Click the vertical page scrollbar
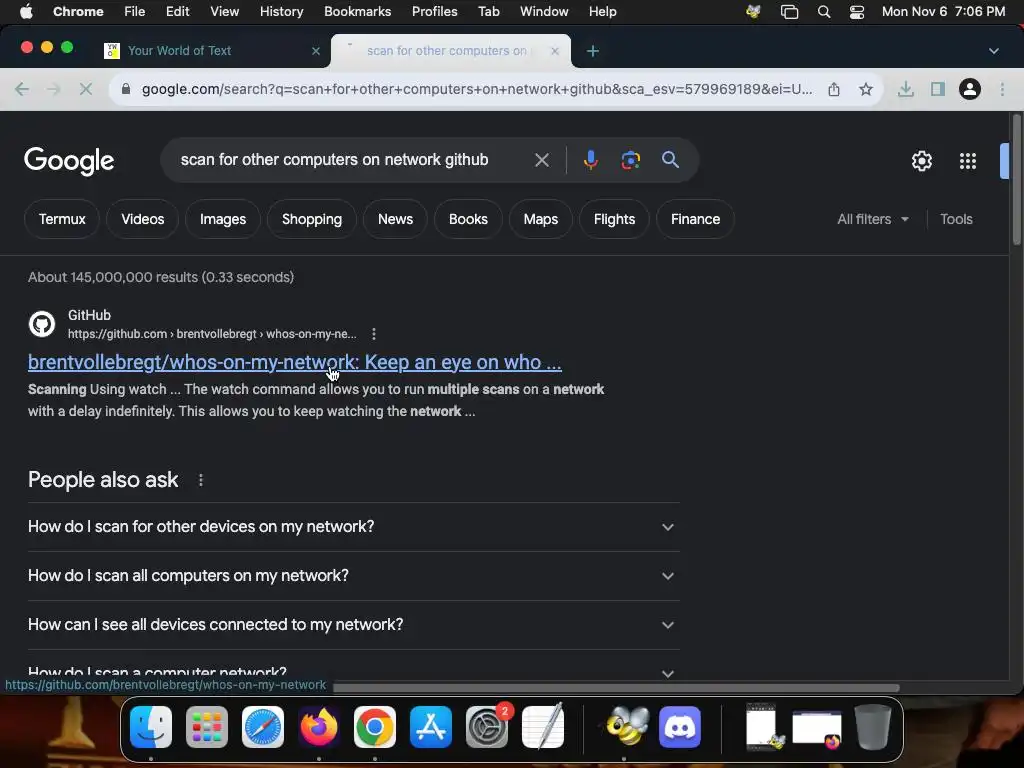The image size is (1024, 768). point(1016,180)
